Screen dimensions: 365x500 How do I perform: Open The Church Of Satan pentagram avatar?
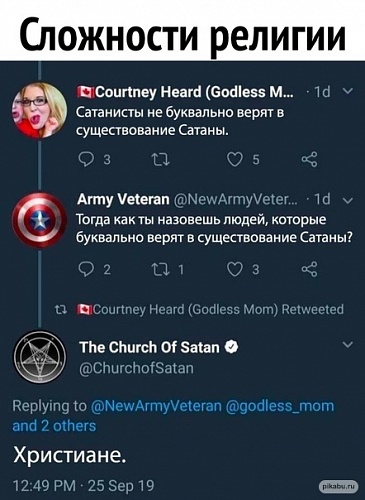[x=39, y=356]
